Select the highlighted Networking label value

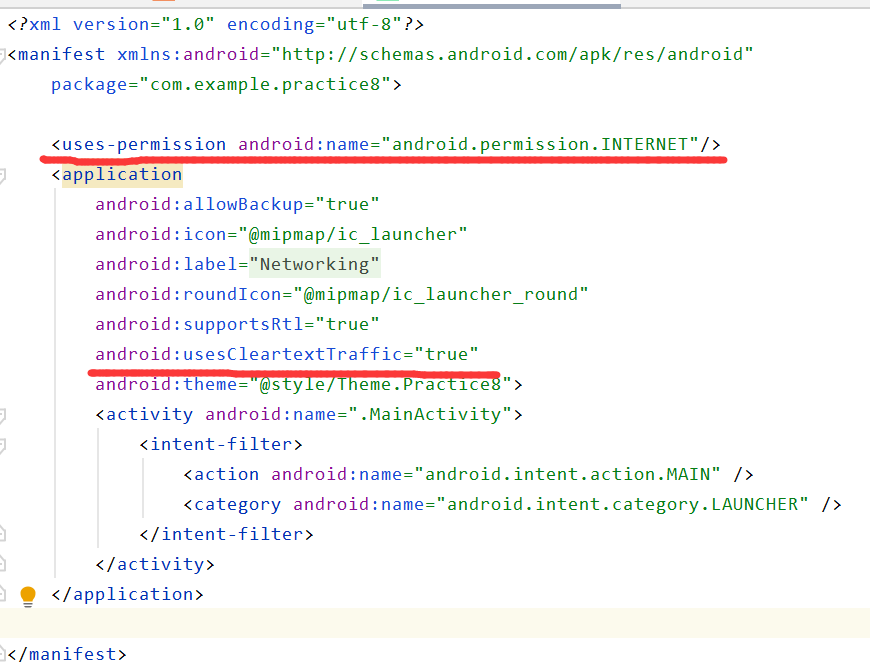point(313,264)
